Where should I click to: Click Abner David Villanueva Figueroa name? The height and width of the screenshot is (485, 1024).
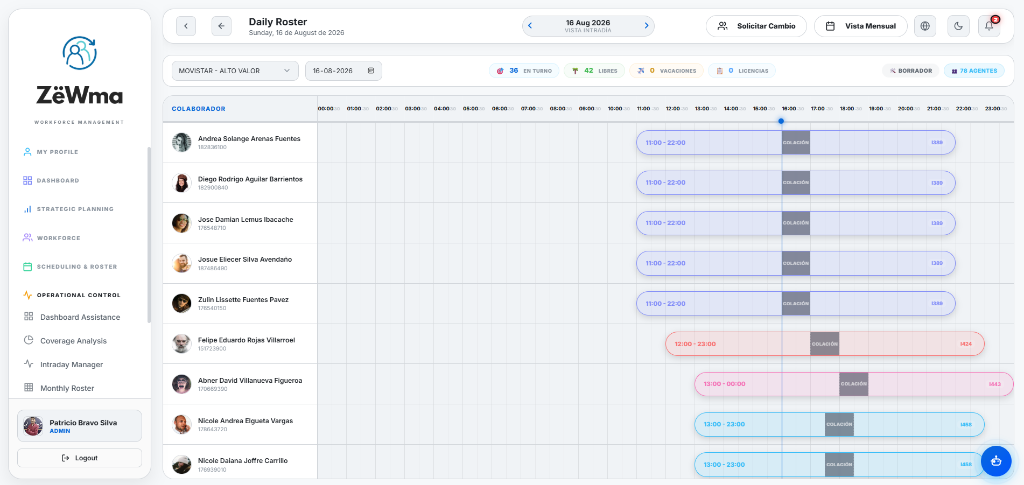(x=250, y=381)
